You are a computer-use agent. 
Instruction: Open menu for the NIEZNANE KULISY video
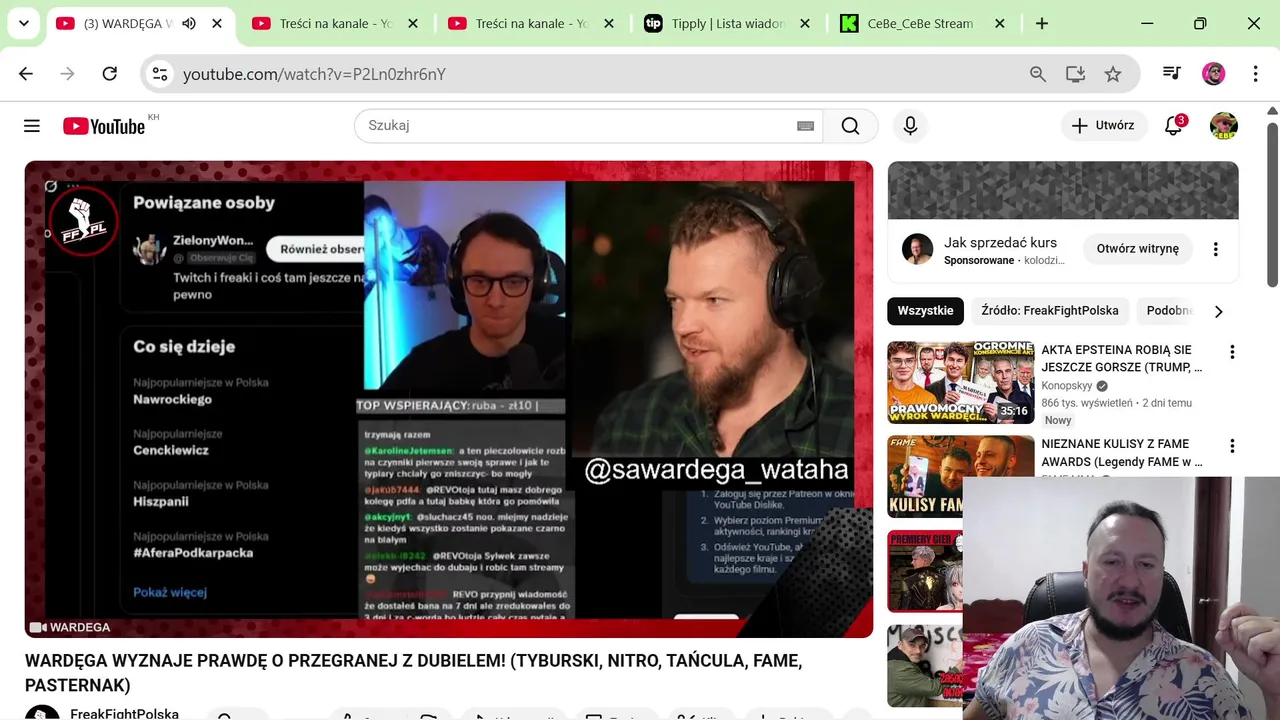coord(1232,446)
